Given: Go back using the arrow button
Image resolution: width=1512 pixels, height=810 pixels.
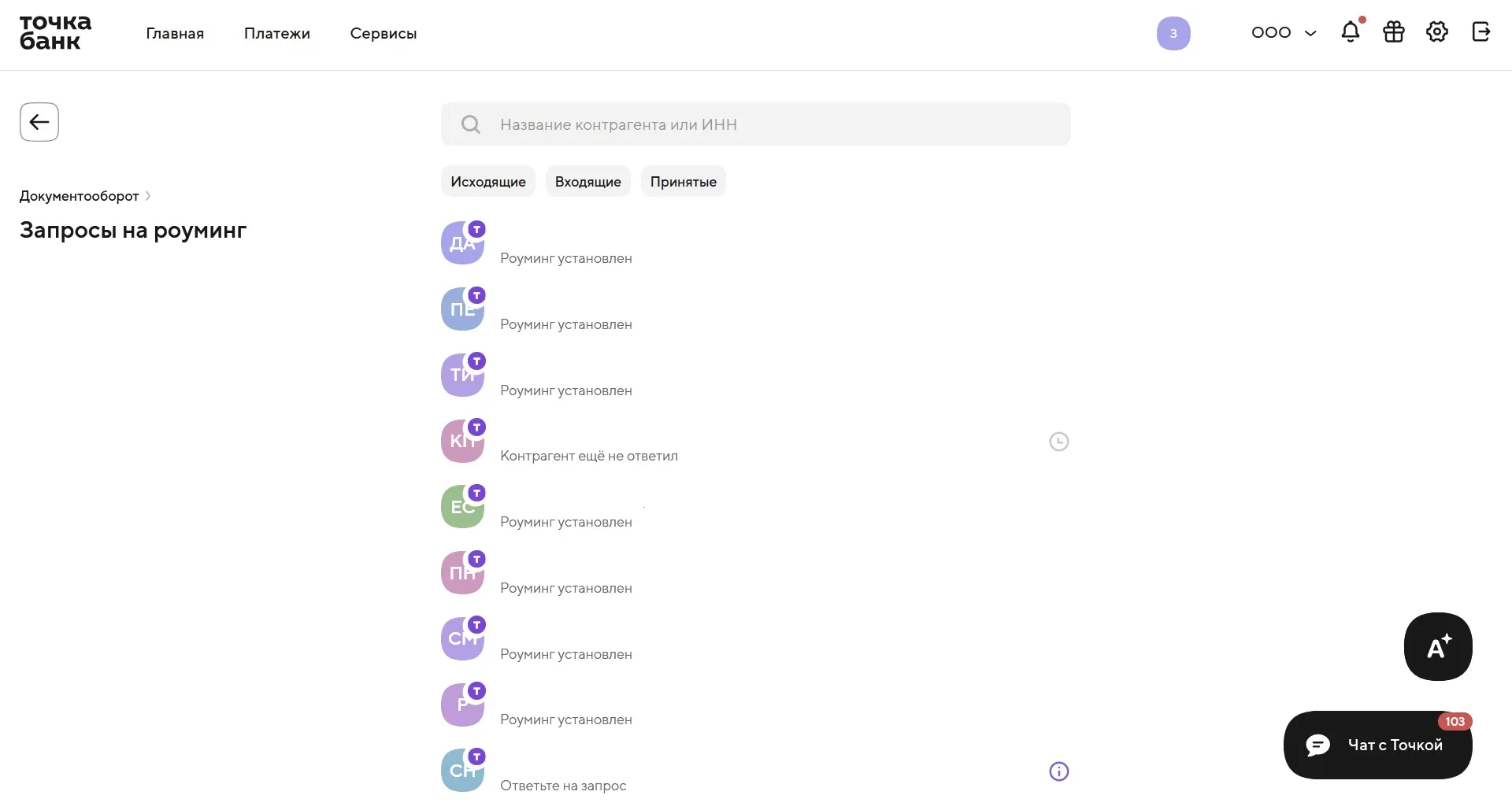Looking at the screenshot, I should pyautogui.click(x=39, y=122).
